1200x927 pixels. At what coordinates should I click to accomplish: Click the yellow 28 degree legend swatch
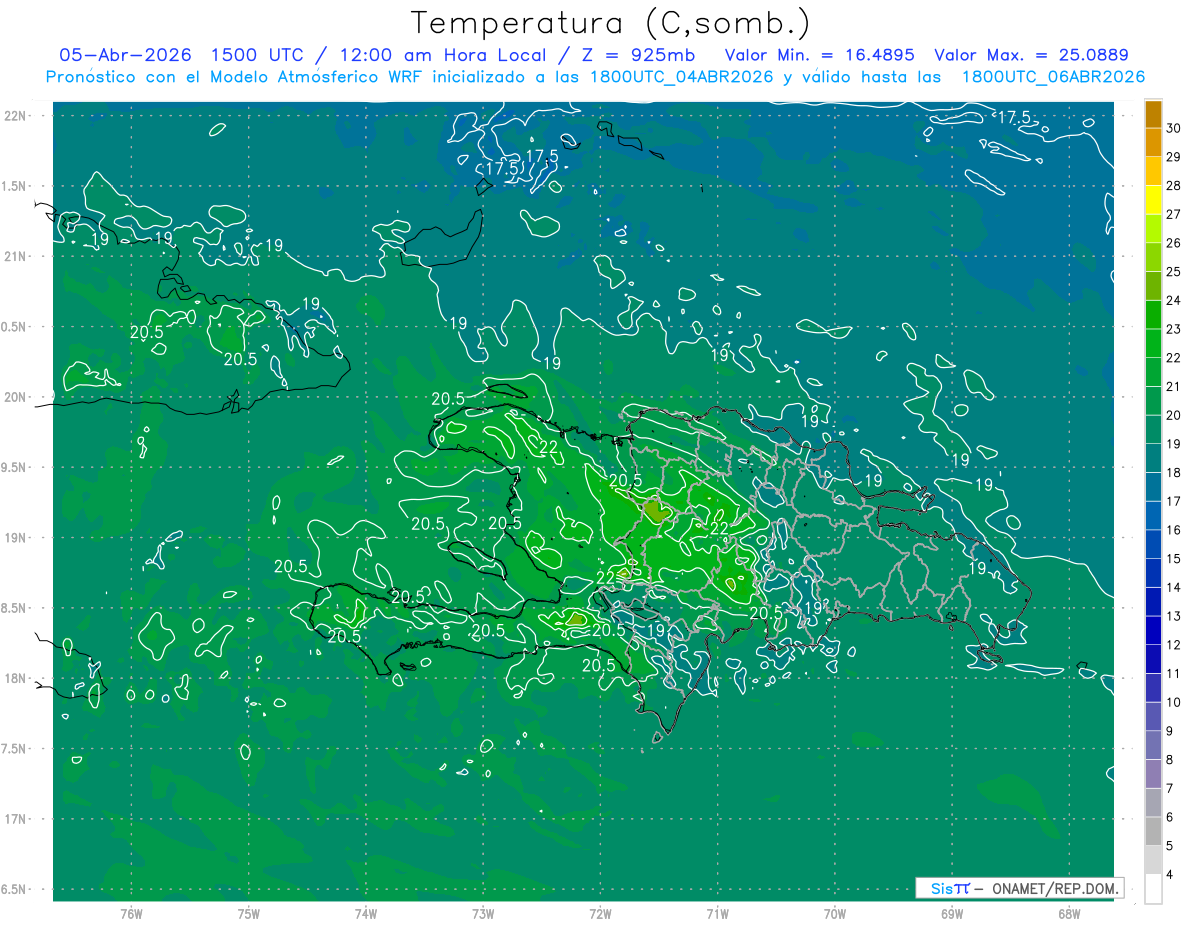coord(1153,172)
